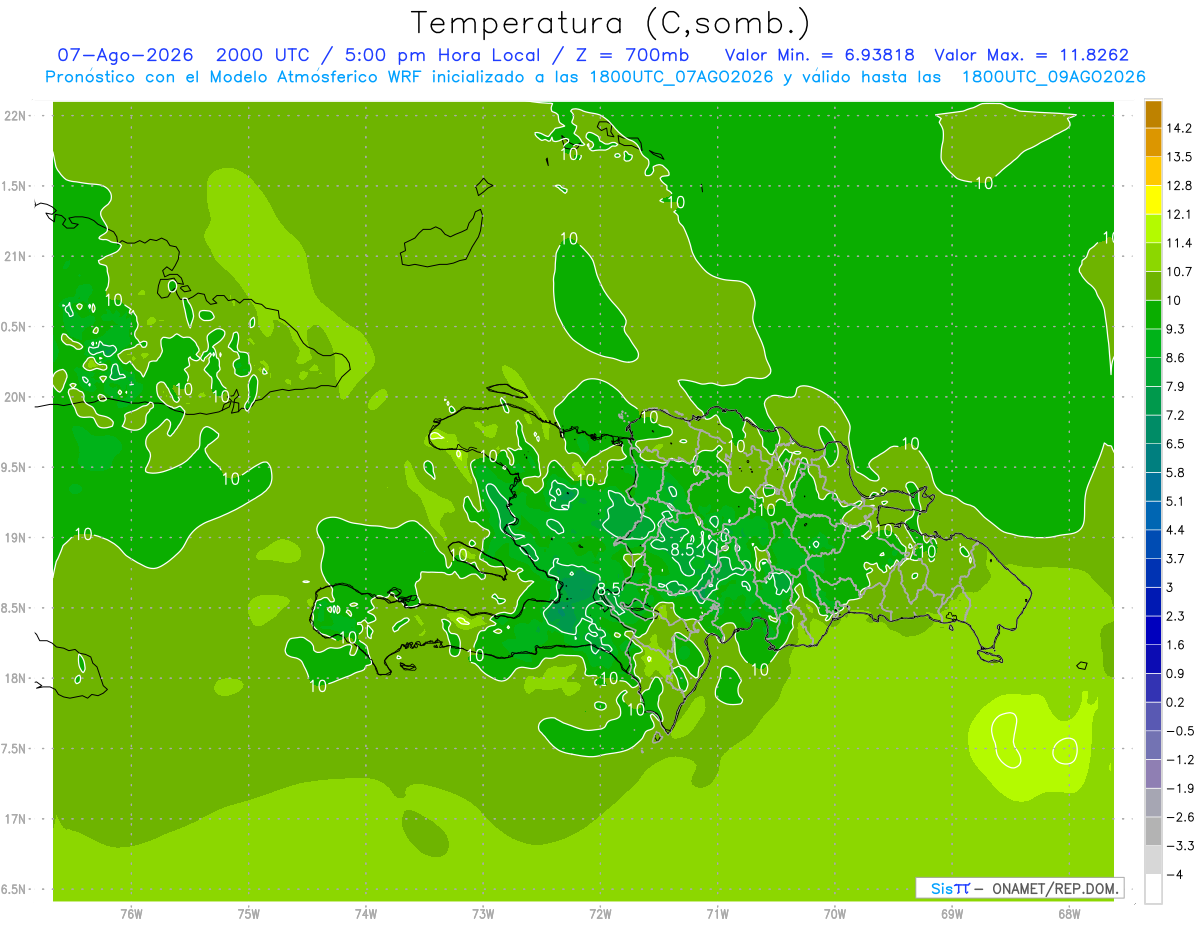Select the blue swatch between 3 and 3.7
The image size is (1200, 927).
click(x=1153, y=573)
